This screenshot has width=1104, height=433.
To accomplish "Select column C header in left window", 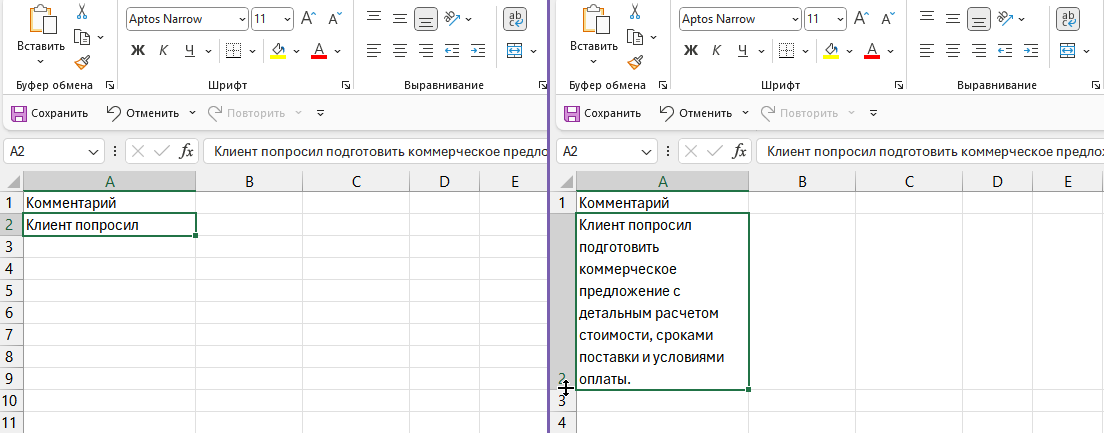I will click(356, 182).
